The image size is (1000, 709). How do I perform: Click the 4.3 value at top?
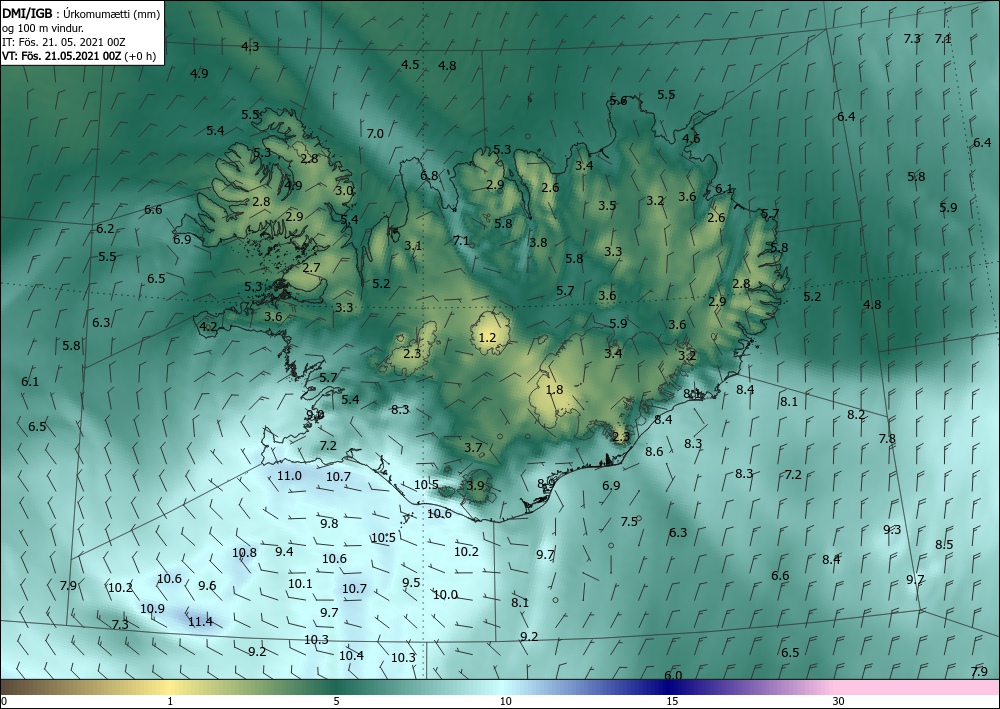[x=251, y=47]
